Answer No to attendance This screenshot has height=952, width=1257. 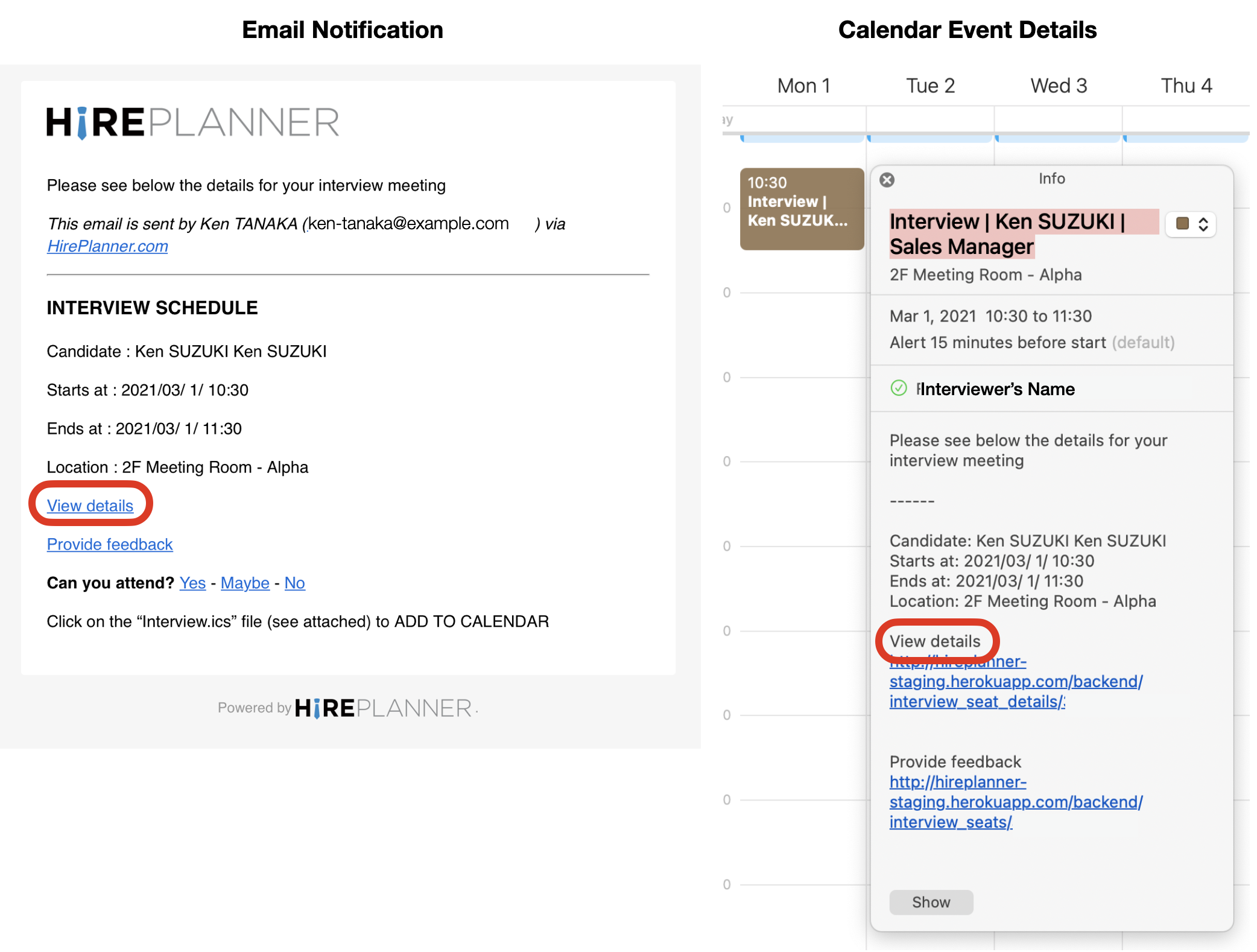tap(294, 583)
